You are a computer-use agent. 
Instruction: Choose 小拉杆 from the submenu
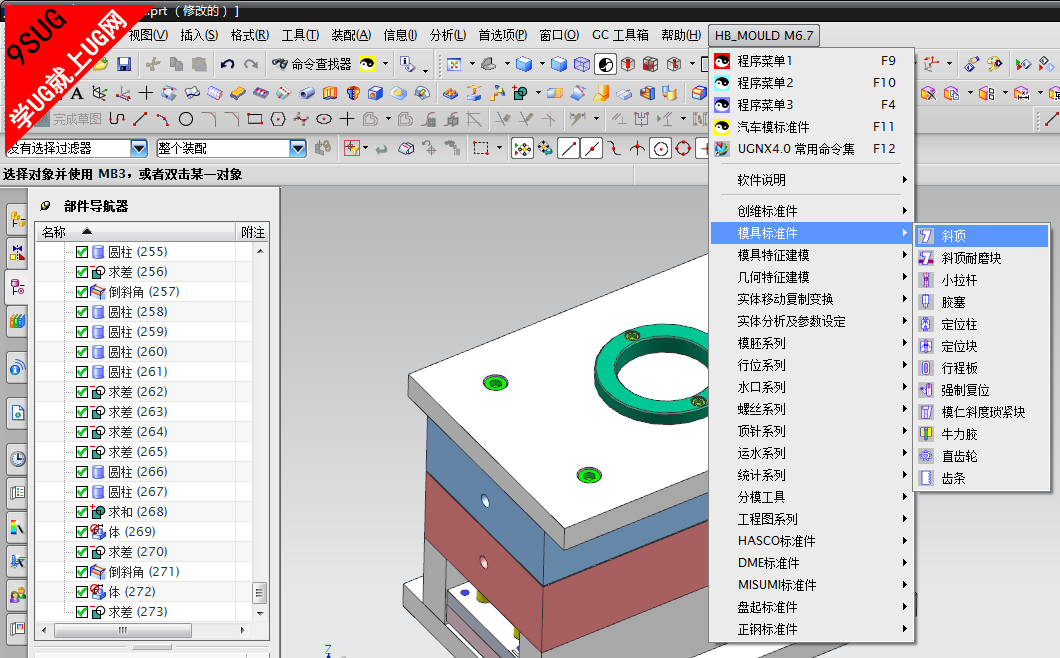[959, 280]
